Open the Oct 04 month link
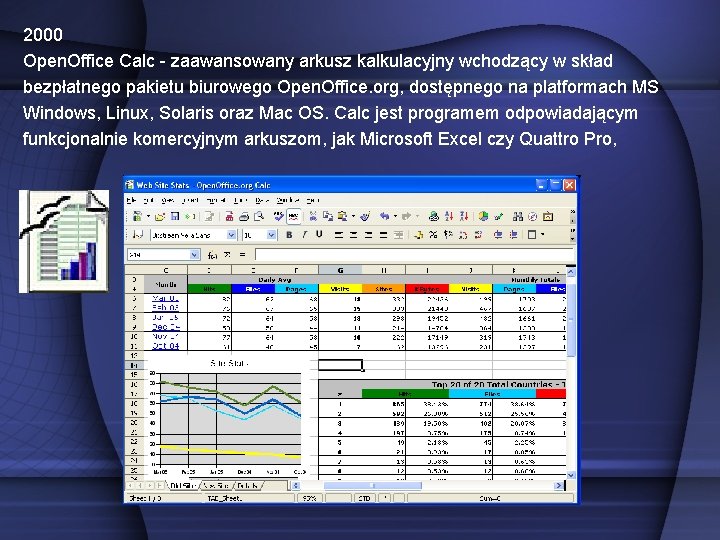The image size is (720, 540). pos(165,346)
